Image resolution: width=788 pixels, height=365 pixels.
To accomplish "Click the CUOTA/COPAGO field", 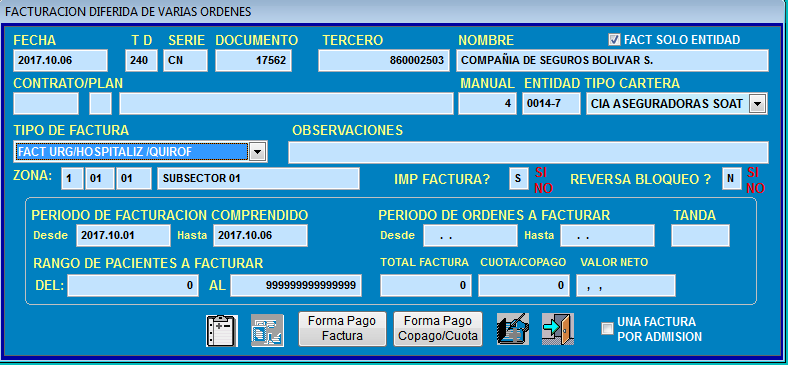I will click(524, 286).
